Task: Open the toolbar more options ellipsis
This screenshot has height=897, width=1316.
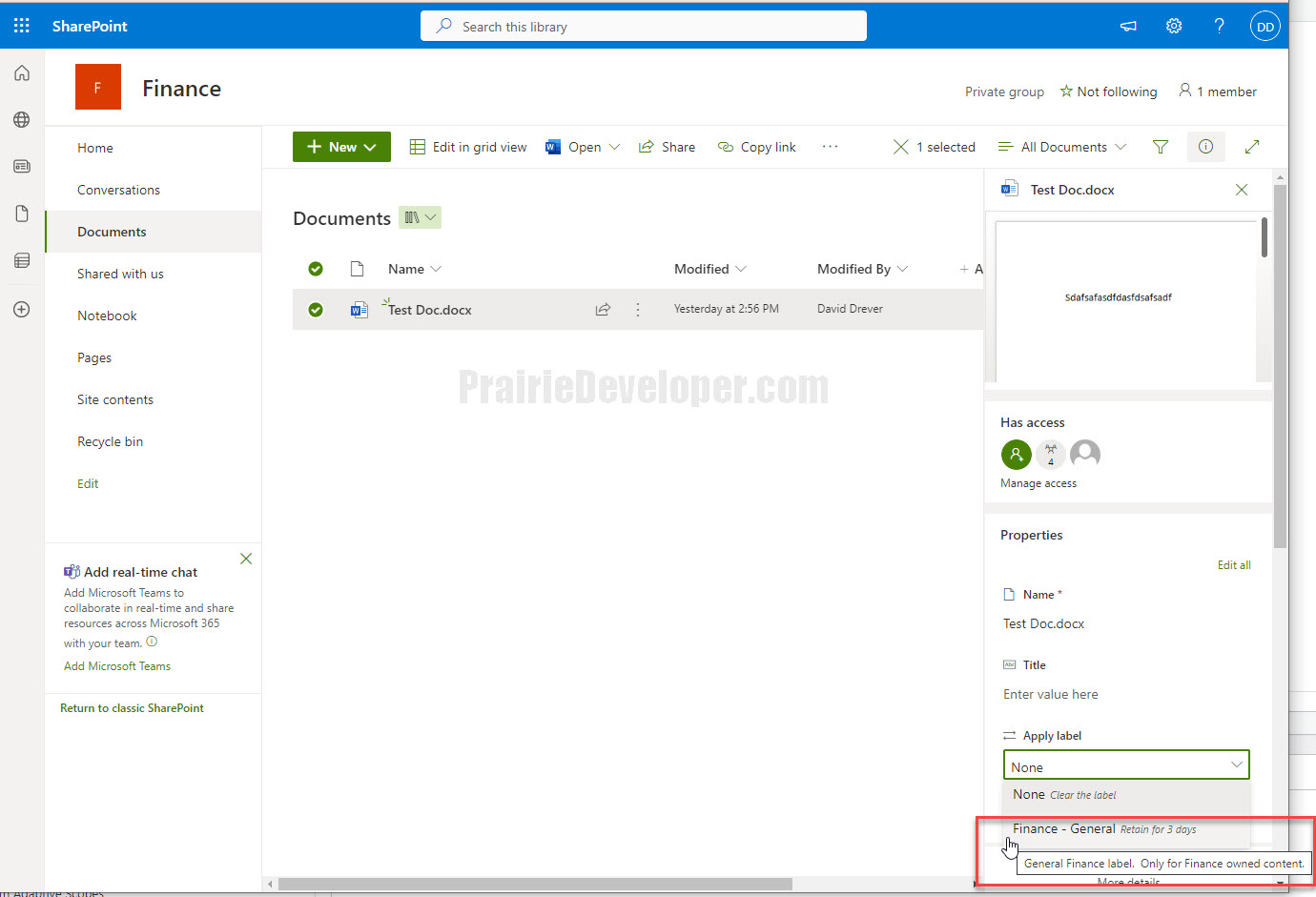Action: point(830,147)
